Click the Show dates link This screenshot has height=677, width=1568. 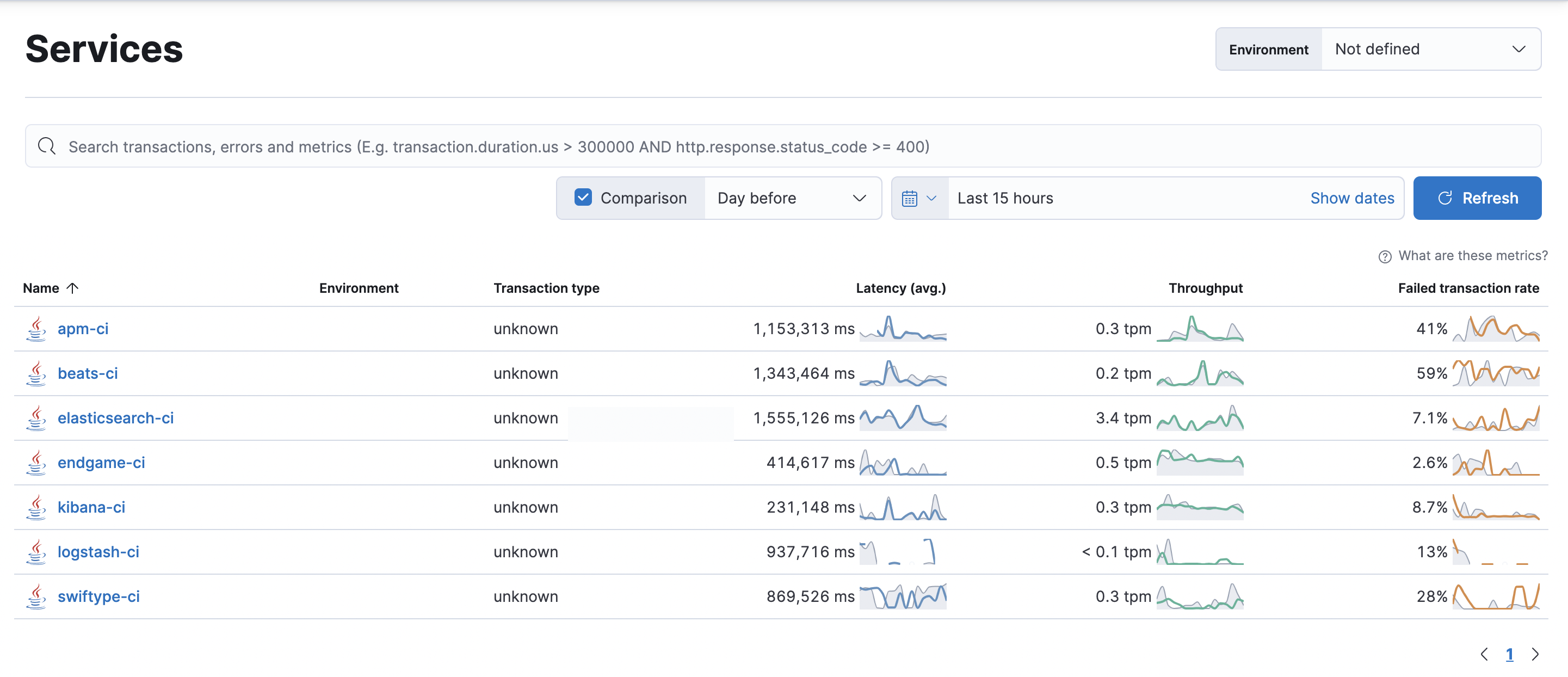1353,198
